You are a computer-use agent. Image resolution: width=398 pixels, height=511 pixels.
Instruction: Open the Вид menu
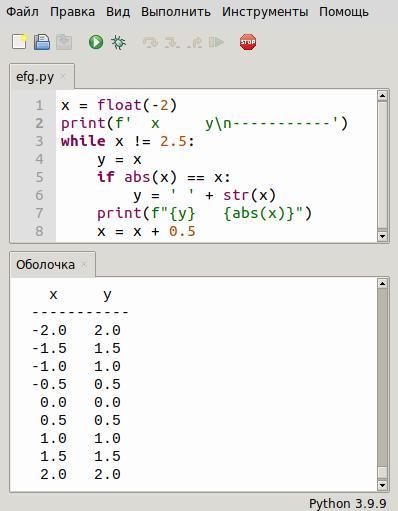point(118,12)
